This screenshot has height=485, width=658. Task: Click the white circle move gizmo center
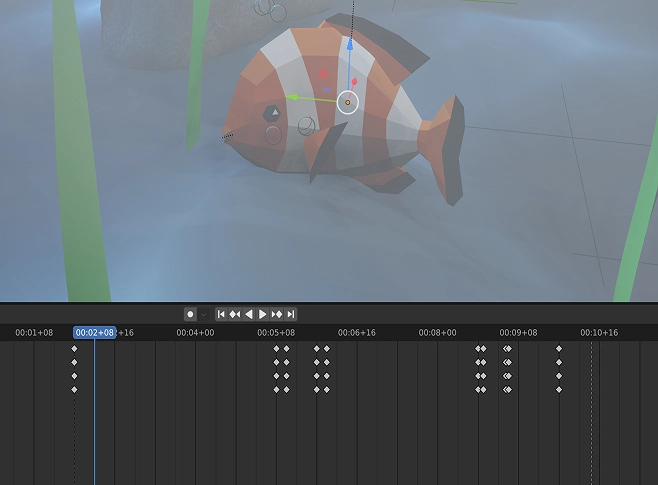[347, 102]
